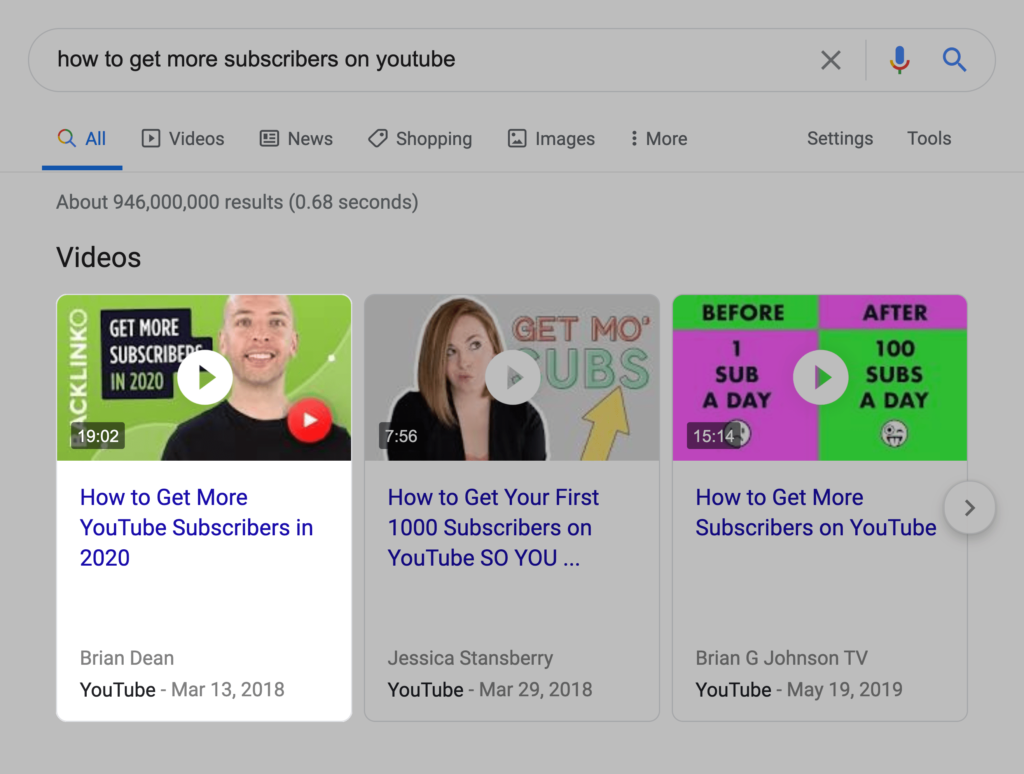This screenshot has height=774, width=1024.
Task: Open Google search Settings
Action: 839,138
